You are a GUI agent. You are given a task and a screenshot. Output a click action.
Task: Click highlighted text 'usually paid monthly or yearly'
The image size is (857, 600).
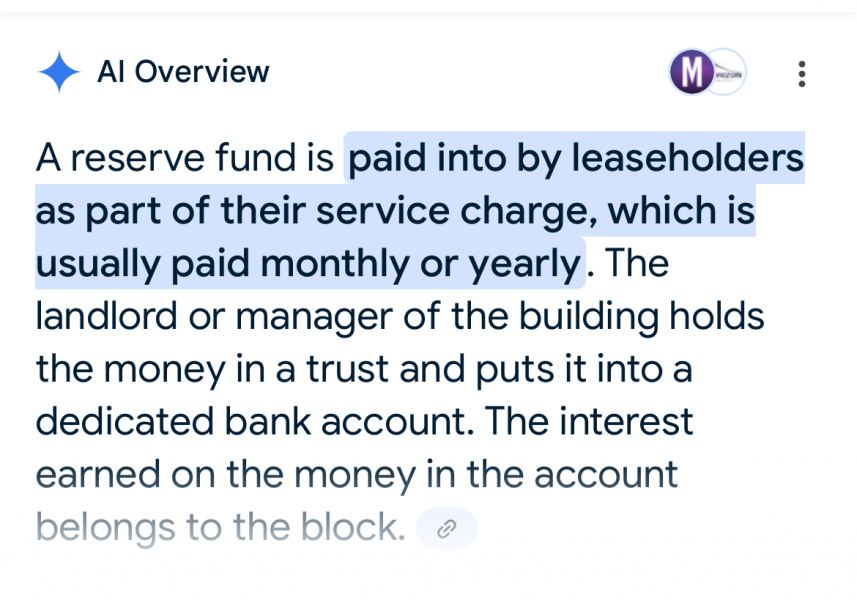(x=308, y=264)
